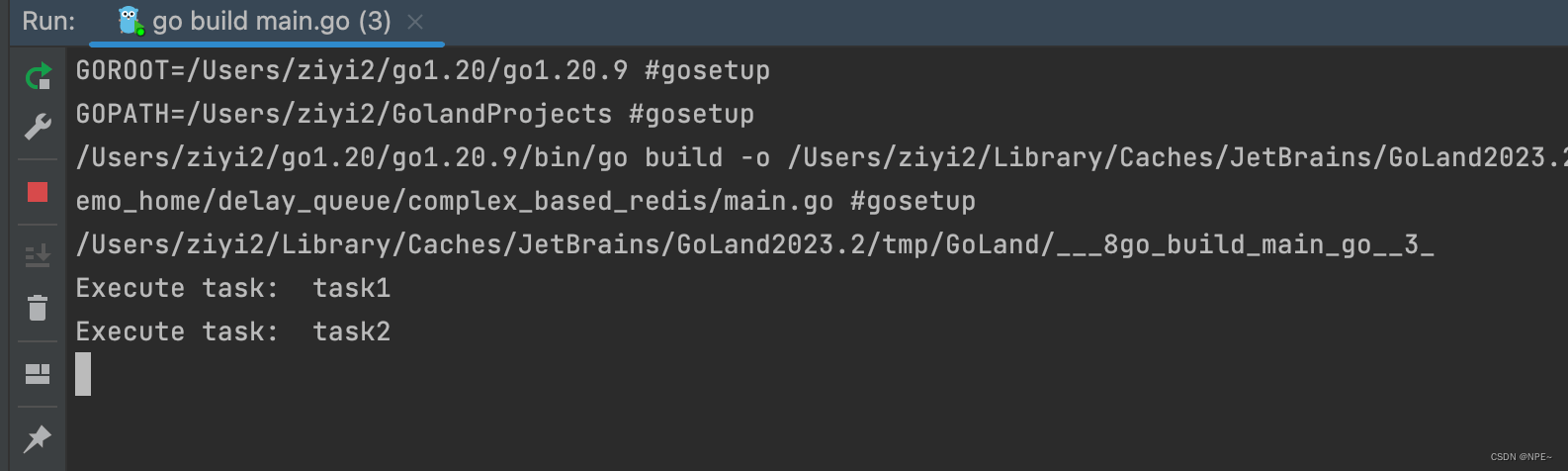
Task: Click the complex_based_redis/main.go path line
Action: 526,201
